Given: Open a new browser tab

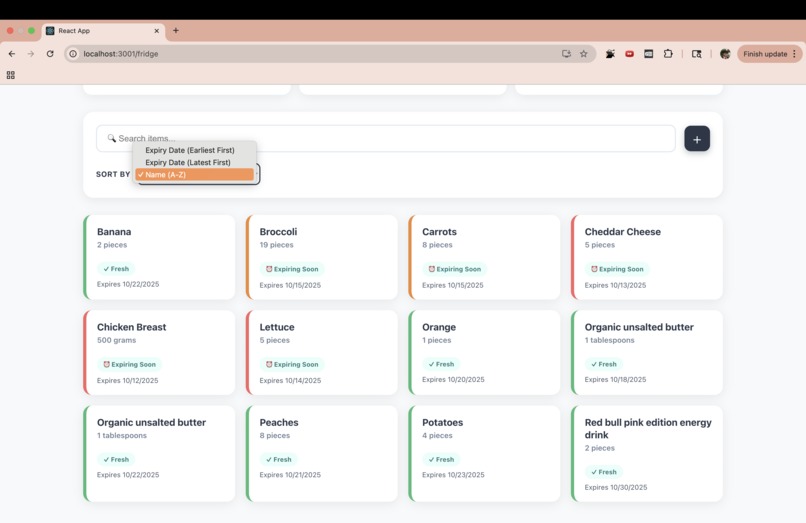Looking at the screenshot, I should tap(176, 30).
